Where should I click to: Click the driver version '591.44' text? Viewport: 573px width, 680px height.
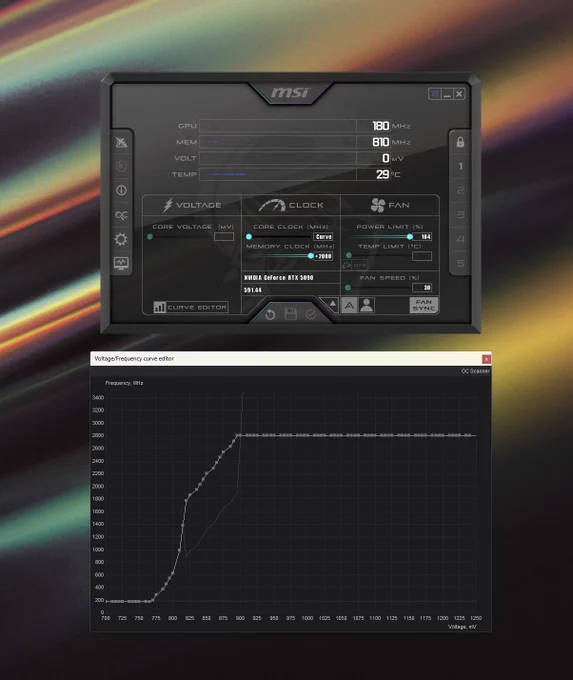coord(252,290)
